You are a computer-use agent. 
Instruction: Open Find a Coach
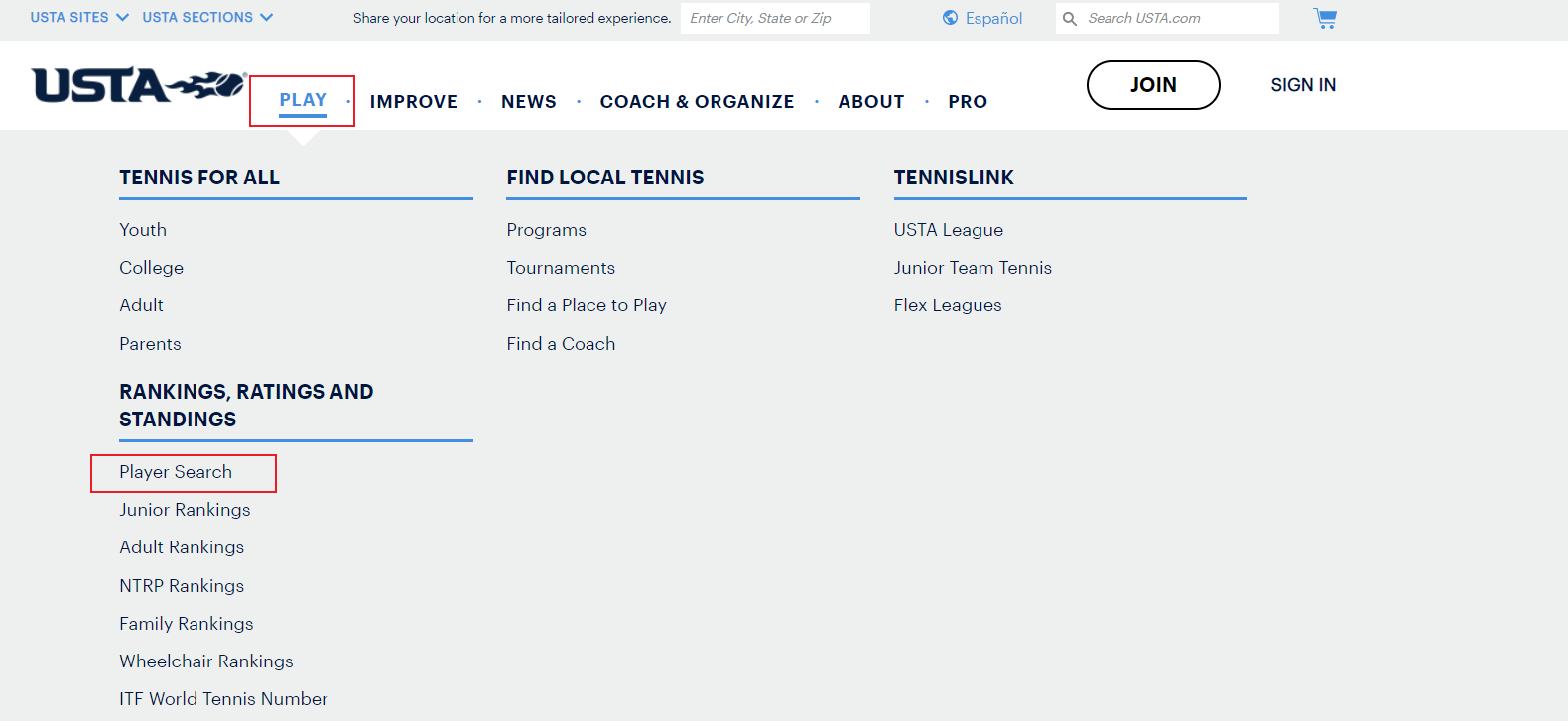[561, 344]
